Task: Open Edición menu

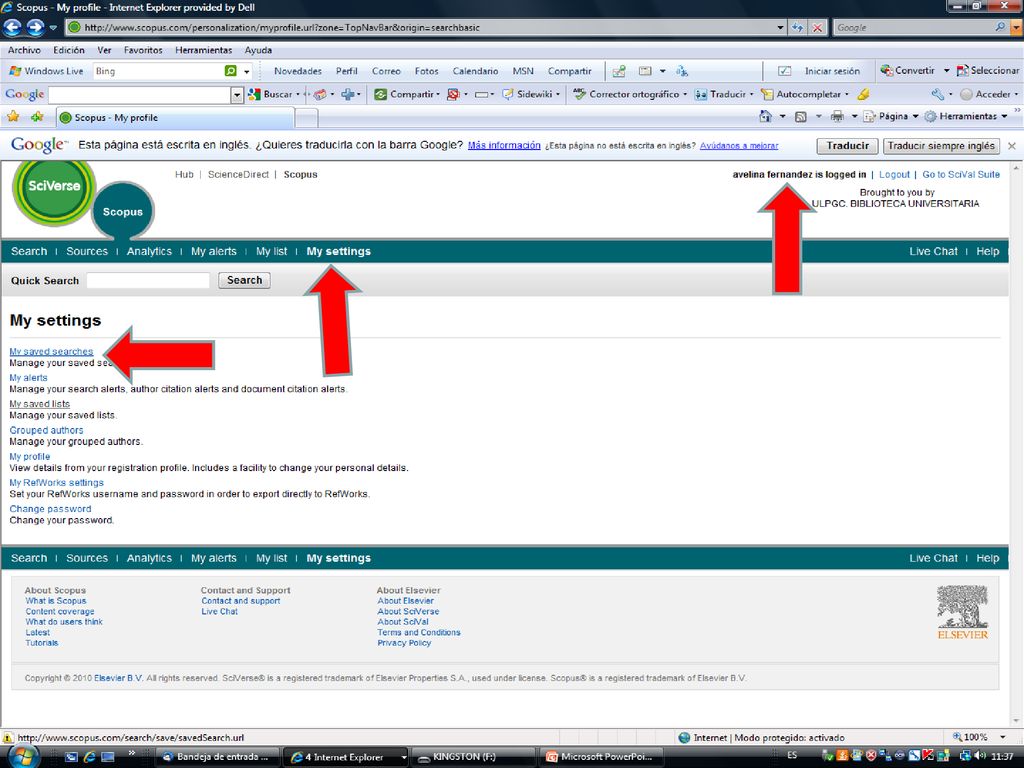Action: tap(69, 50)
